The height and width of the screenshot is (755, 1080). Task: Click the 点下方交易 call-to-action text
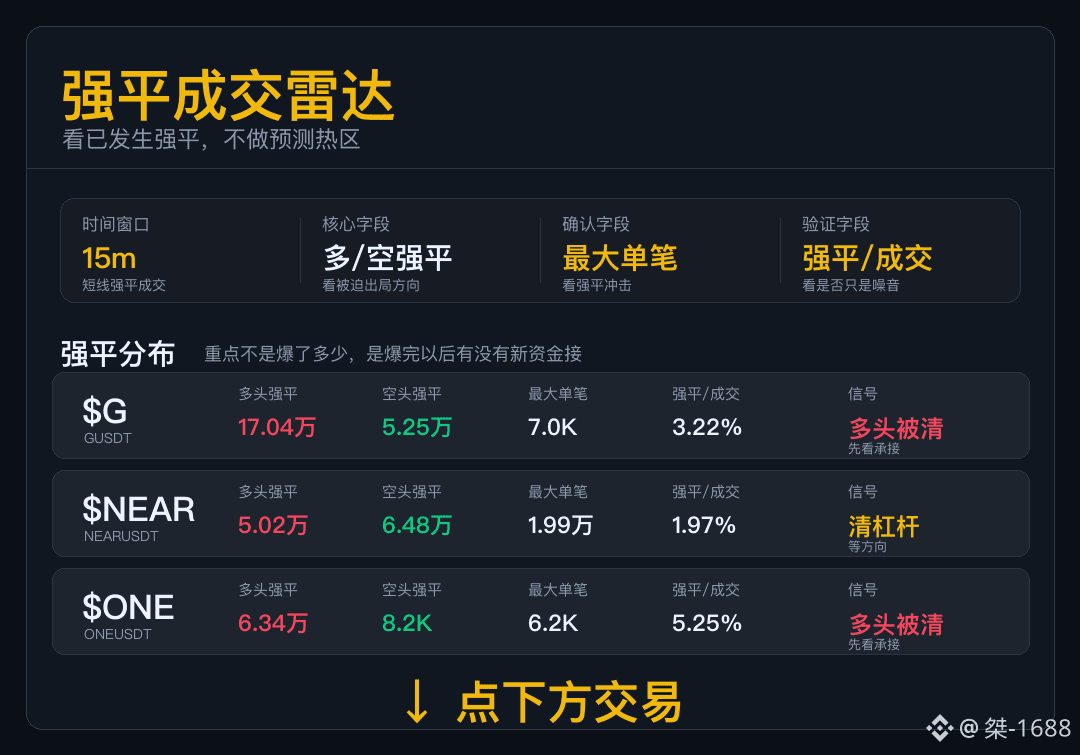569,702
